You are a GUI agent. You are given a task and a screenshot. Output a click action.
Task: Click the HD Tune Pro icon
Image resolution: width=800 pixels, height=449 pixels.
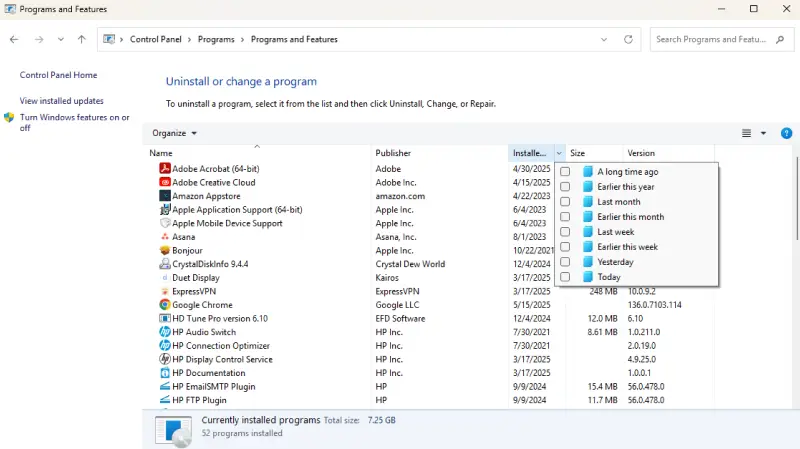165,318
